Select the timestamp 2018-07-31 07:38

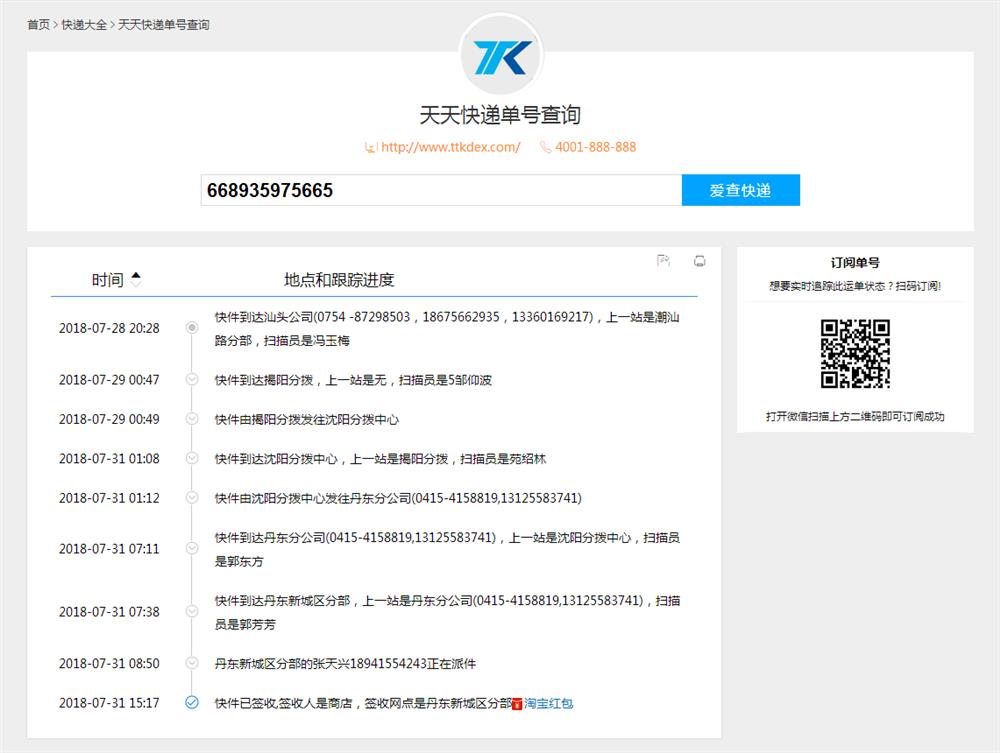pyautogui.click(x=109, y=612)
